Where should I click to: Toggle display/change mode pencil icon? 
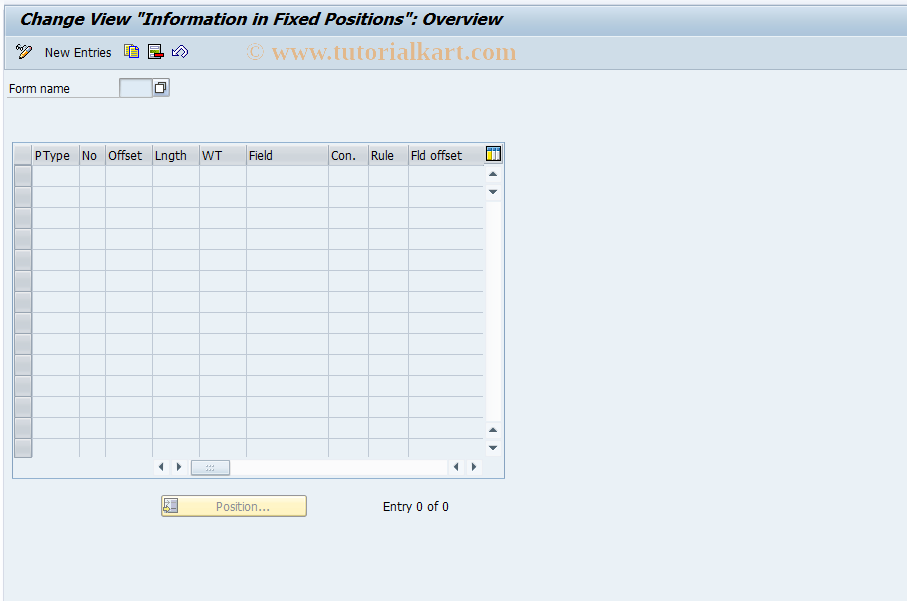click(24, 52)
